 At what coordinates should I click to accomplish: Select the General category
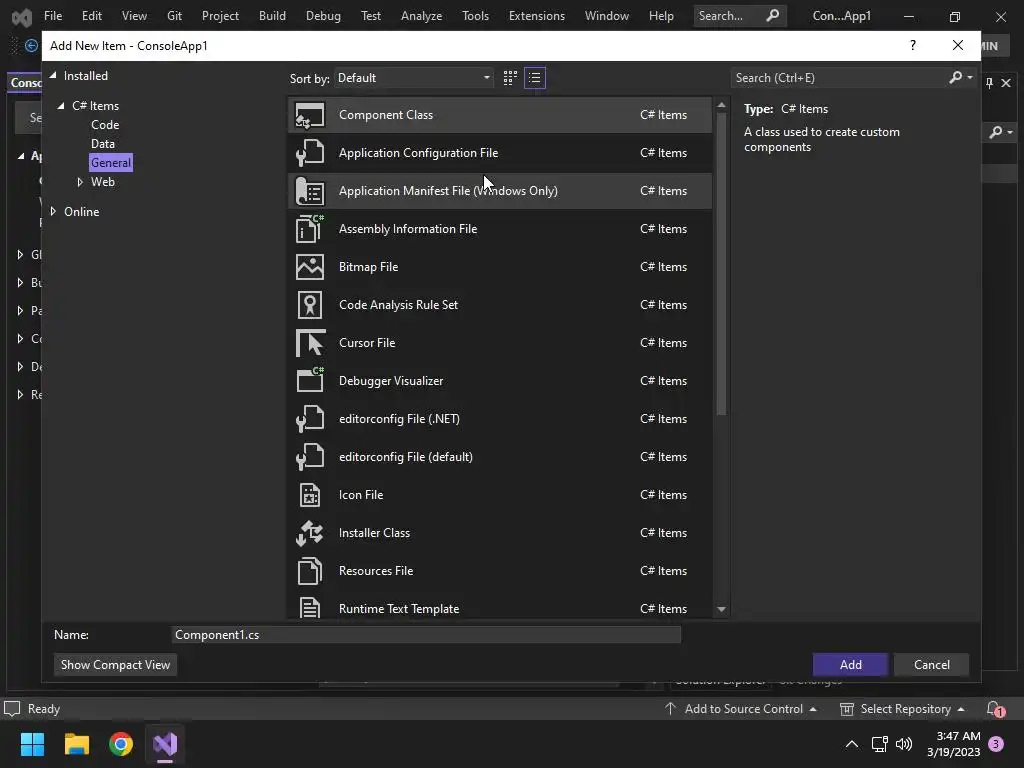(111, 163)
